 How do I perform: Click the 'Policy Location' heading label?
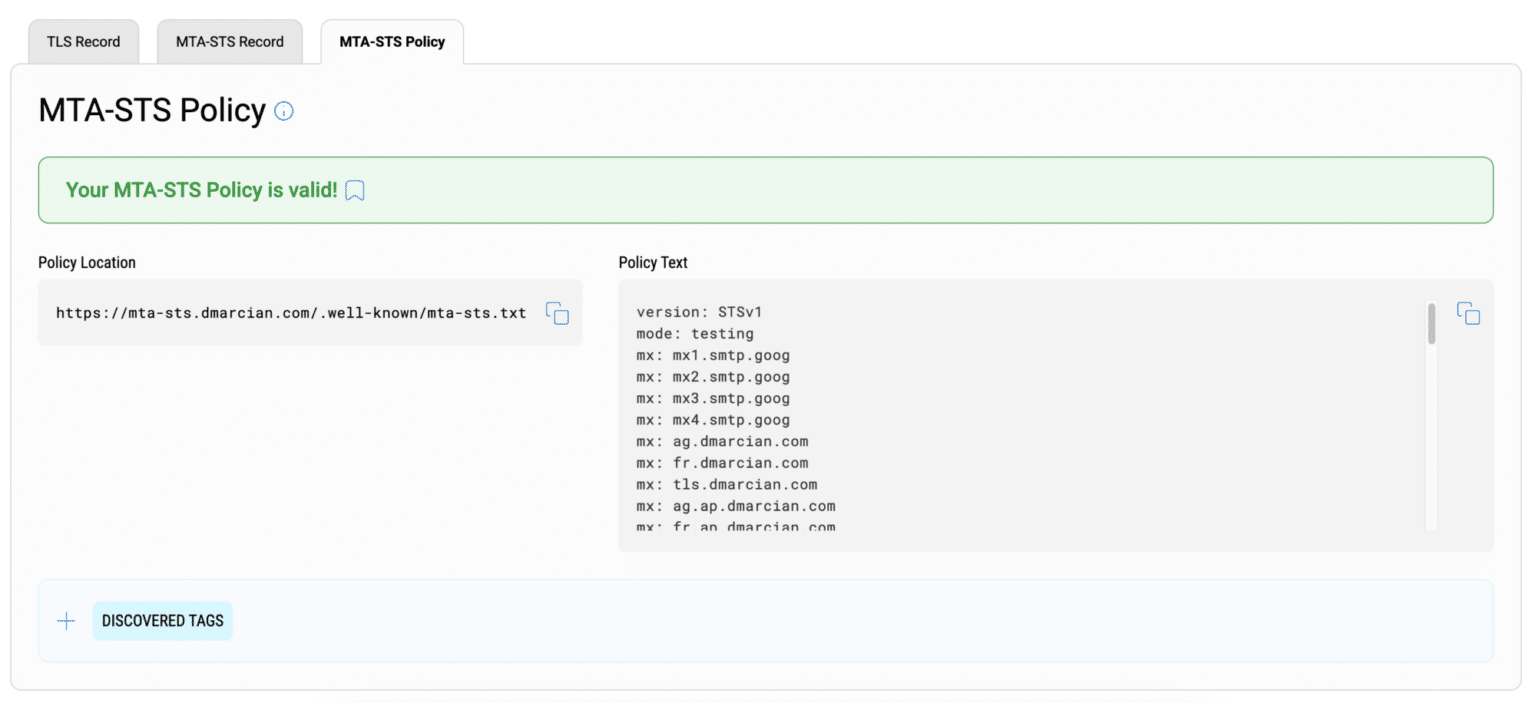coord(87,263)
